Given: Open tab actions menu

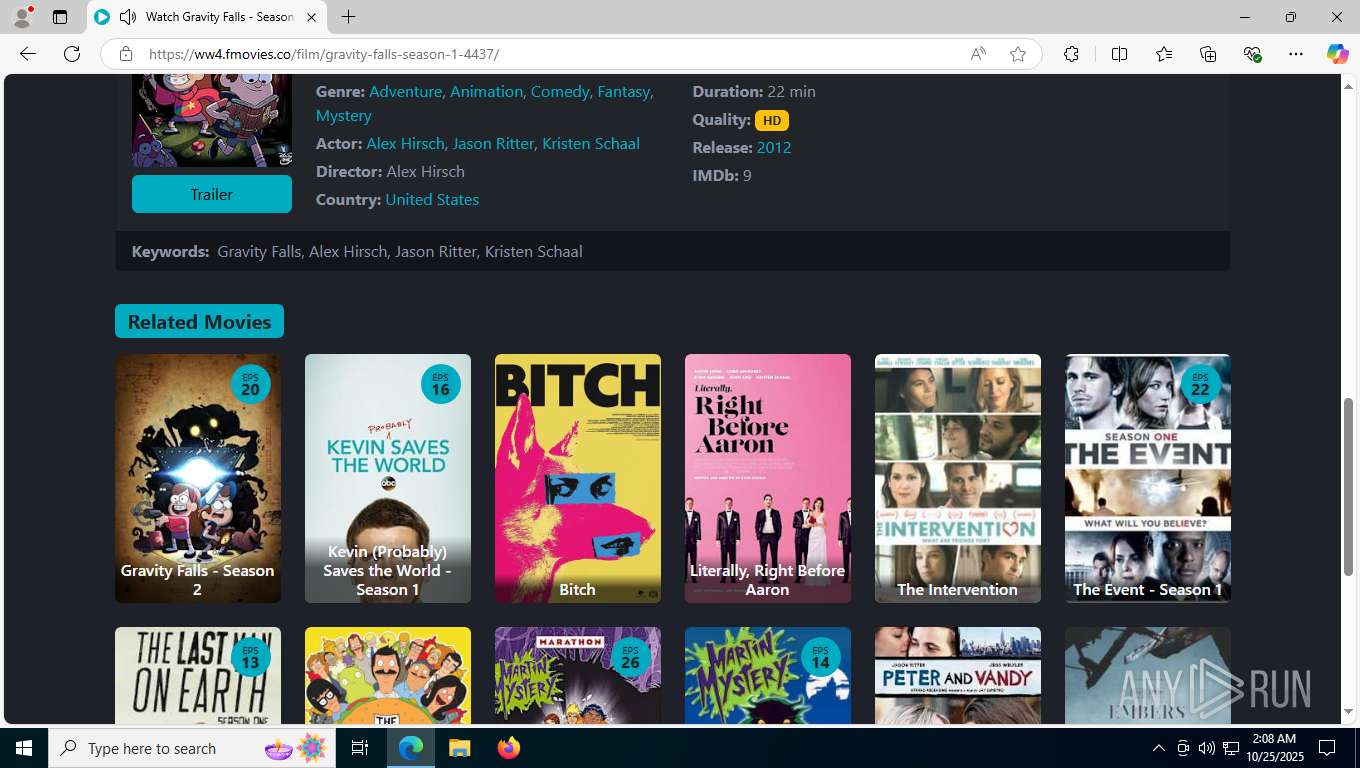Looking at the screenshot, I should [x=60, y=17].
